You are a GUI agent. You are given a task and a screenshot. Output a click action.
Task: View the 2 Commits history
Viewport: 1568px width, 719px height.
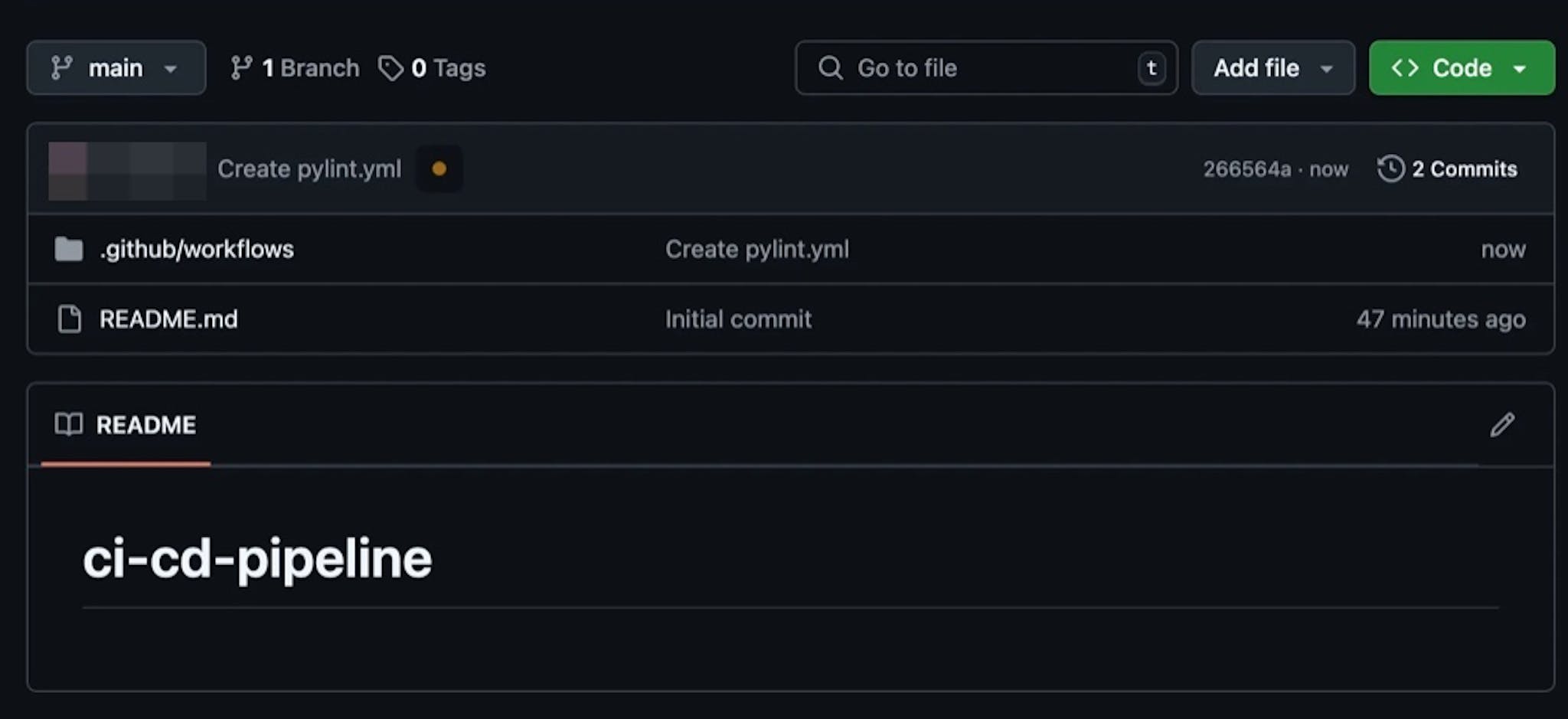coord(1463,168)
